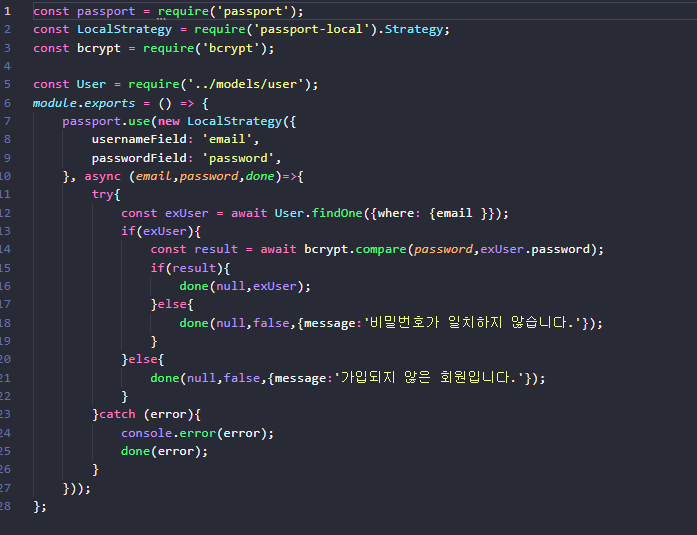Click the exUser variable declaration on line 12
697x535 pixels.
pos(186,213)
